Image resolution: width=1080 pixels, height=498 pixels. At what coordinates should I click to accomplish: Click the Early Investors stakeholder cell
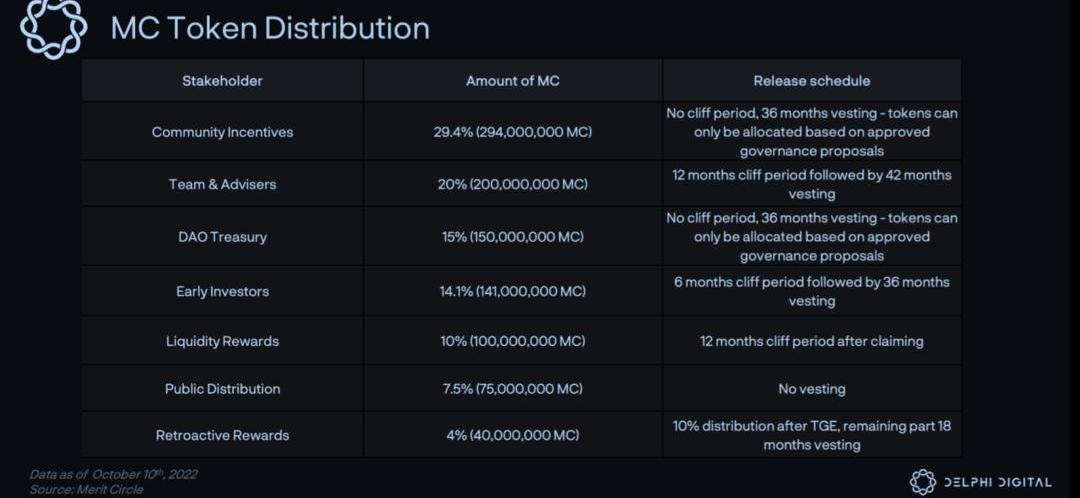(222, 292)
